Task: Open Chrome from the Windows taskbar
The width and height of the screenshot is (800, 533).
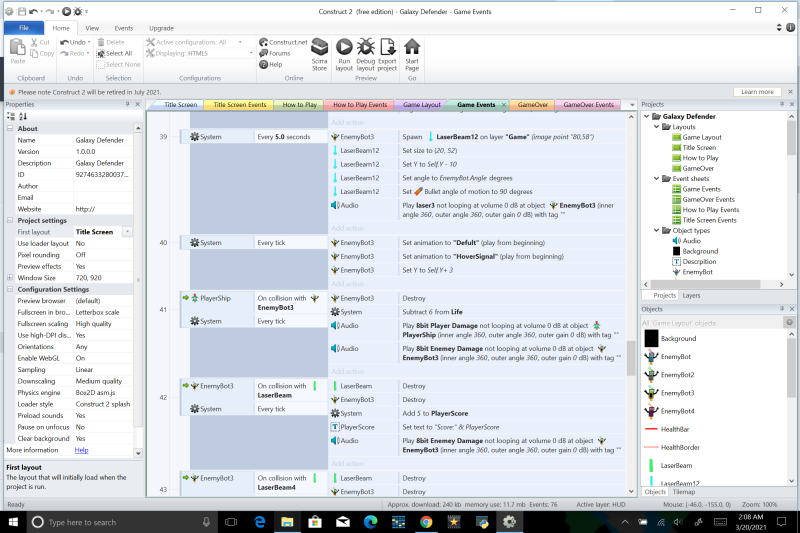Action: [426, 522]
